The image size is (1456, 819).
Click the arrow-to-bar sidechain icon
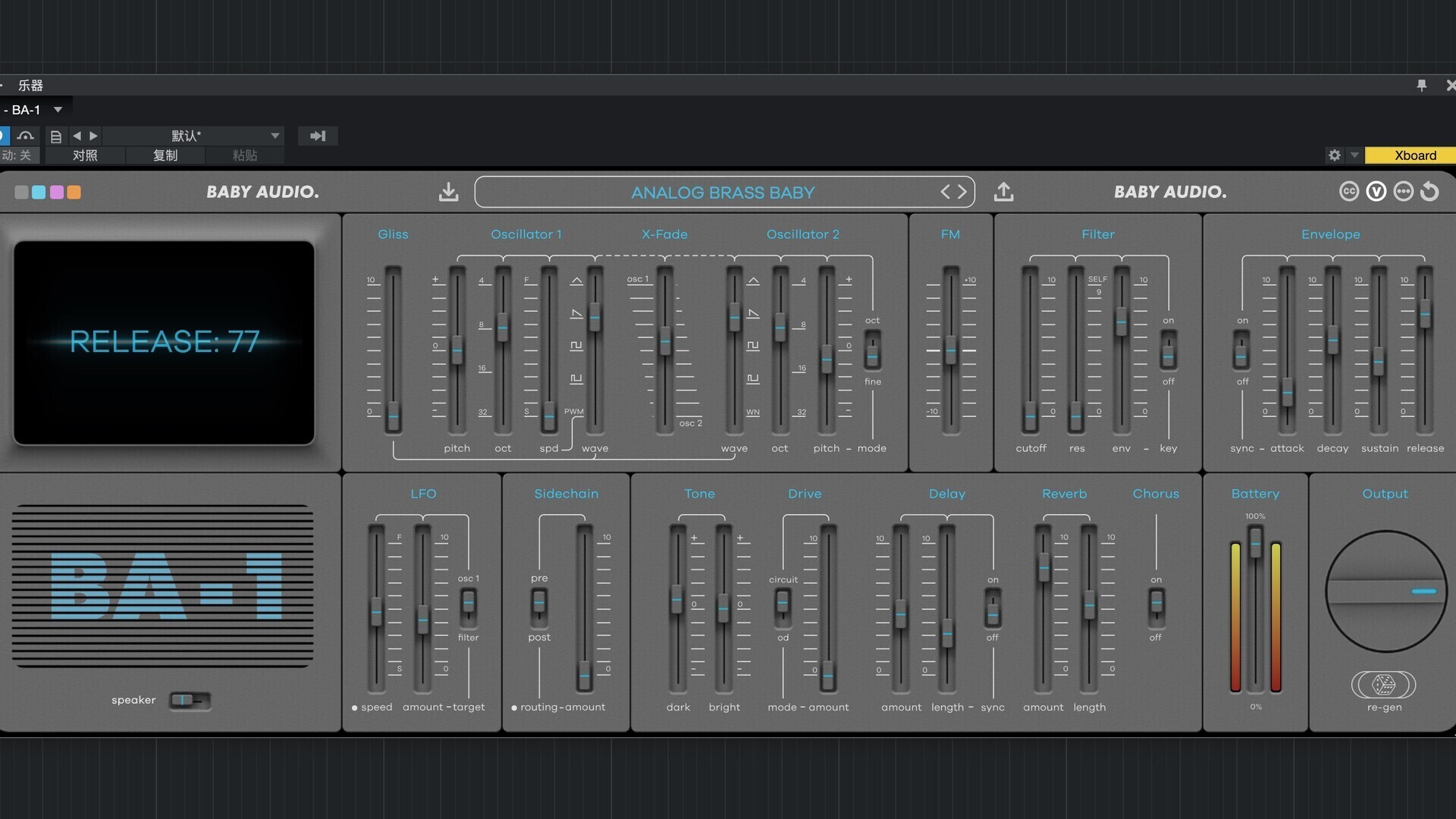coord(318,136)
